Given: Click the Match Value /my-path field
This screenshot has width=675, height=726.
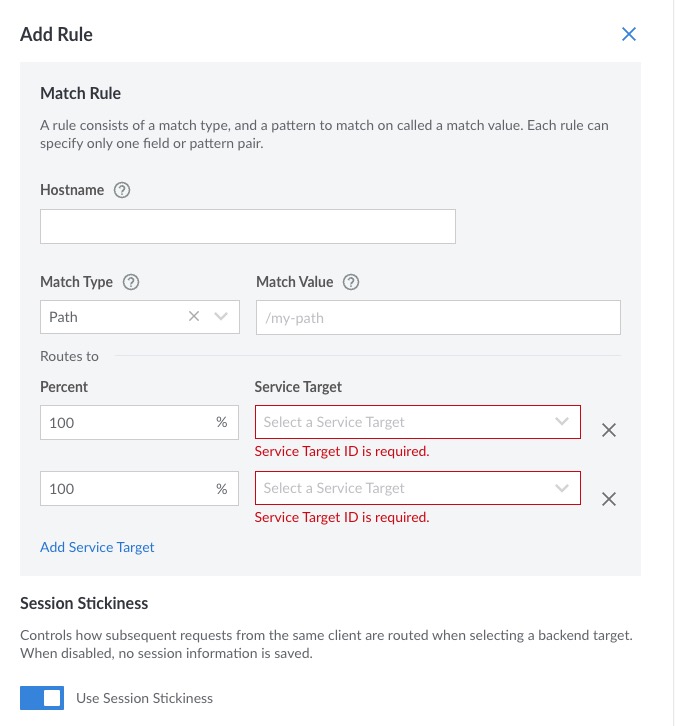Looking at the screenshot, I should point(438,318).
